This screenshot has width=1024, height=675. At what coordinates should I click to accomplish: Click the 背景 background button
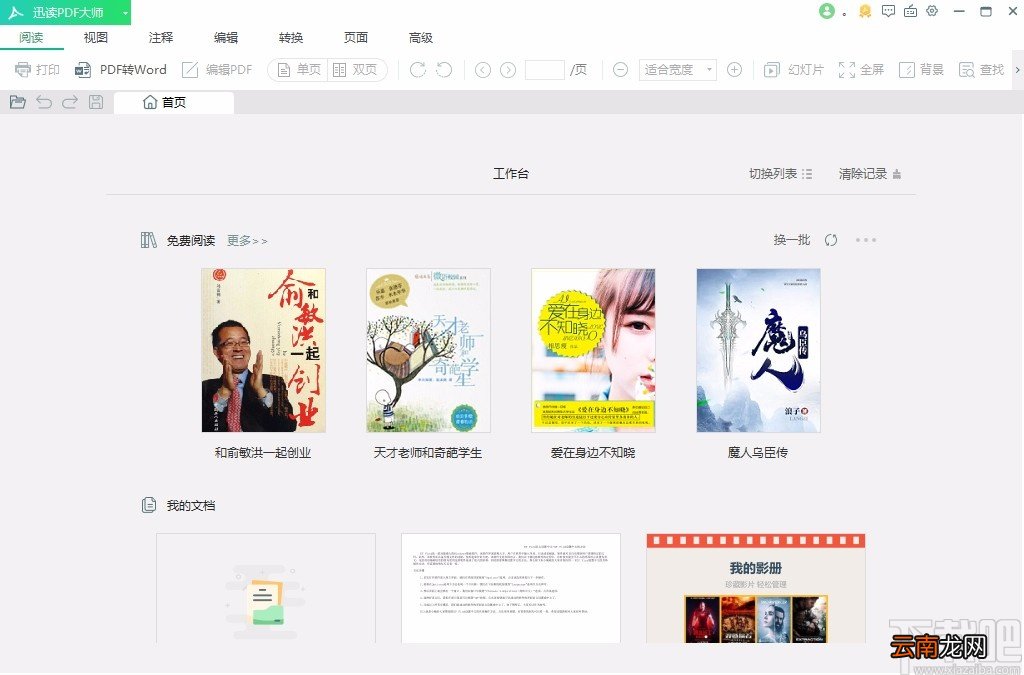[x=921, y=70]
